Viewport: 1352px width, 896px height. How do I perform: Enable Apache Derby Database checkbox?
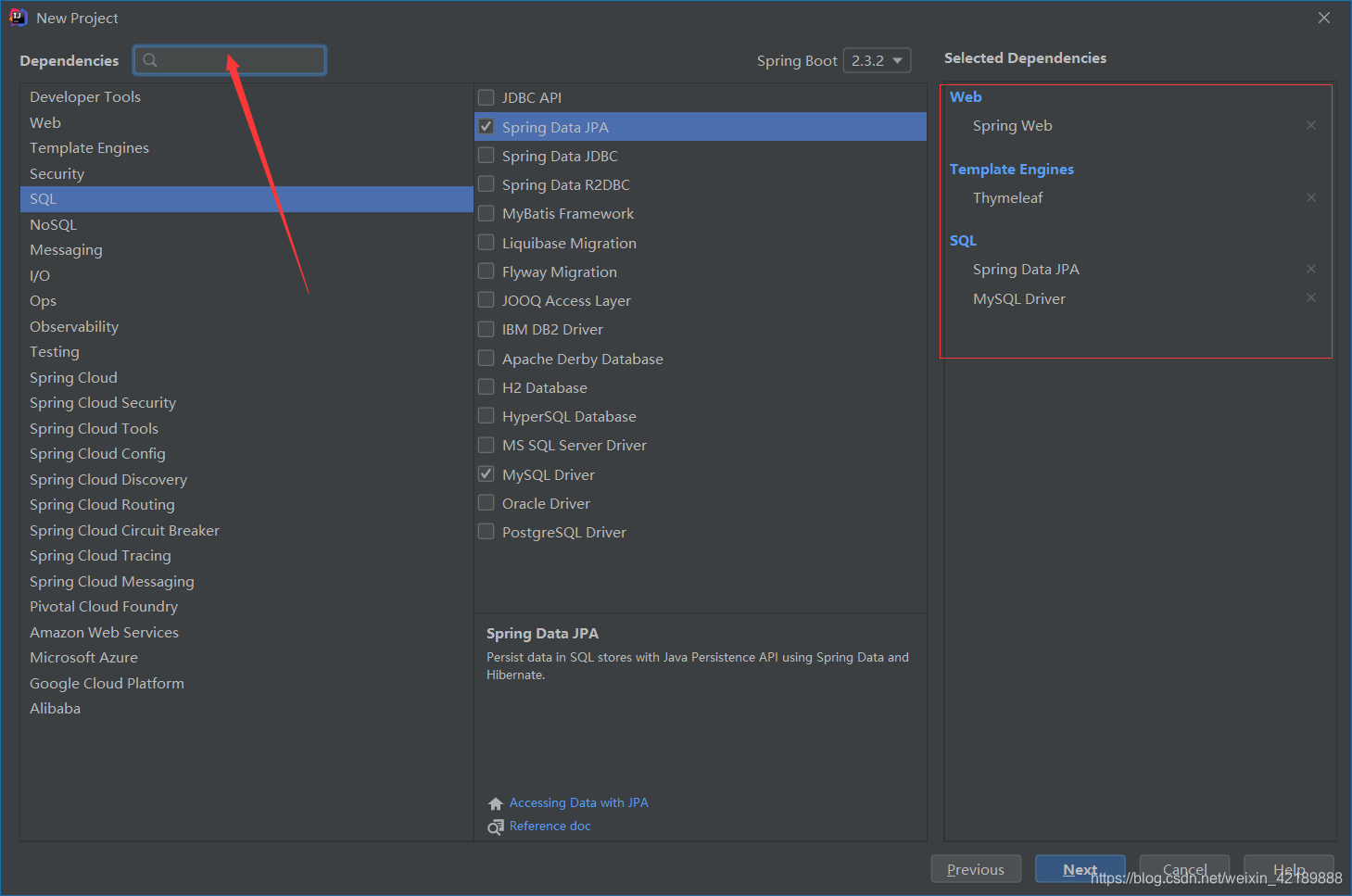(x=486, y=358)
